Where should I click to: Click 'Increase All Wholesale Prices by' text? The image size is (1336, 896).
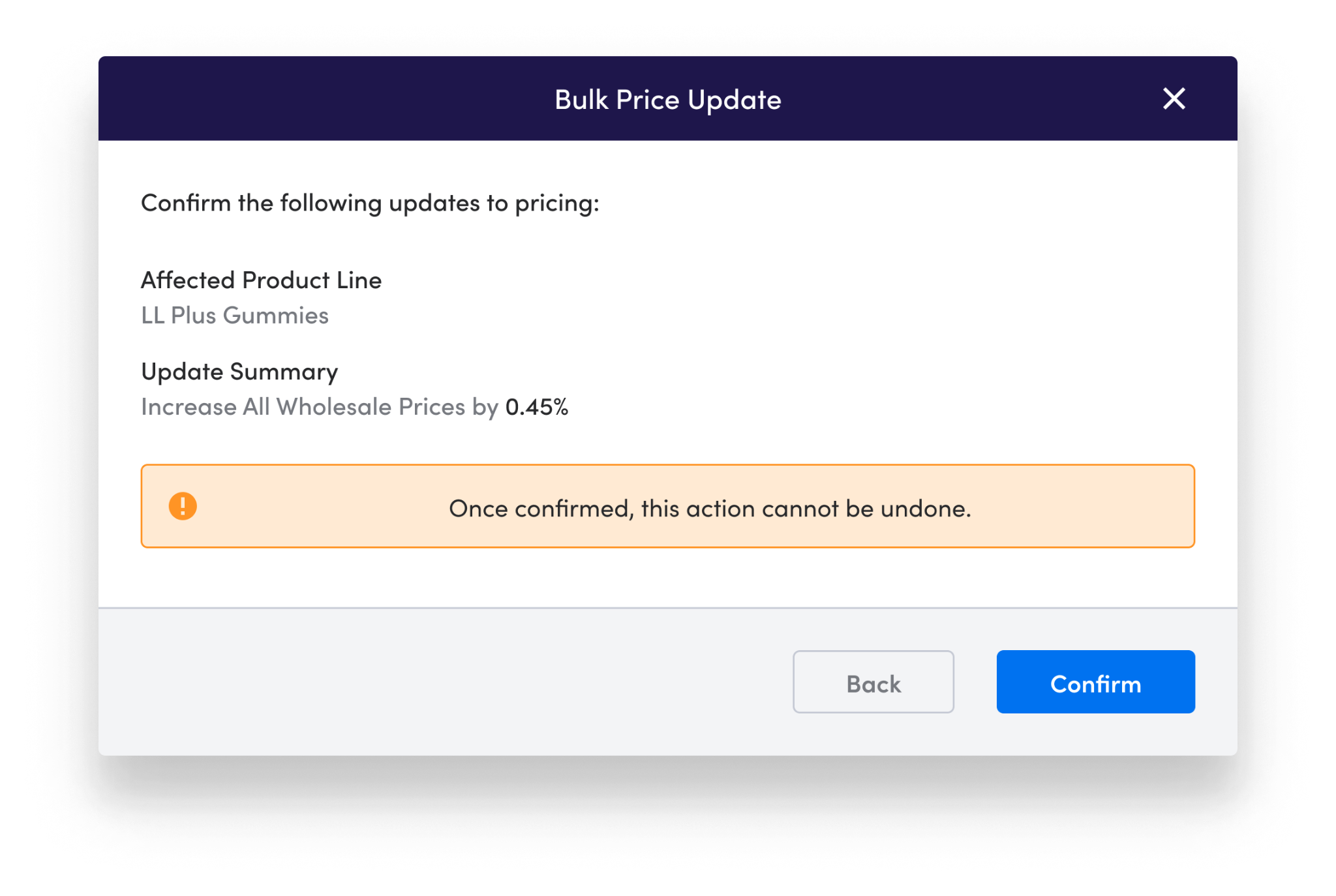coord(320,407)
